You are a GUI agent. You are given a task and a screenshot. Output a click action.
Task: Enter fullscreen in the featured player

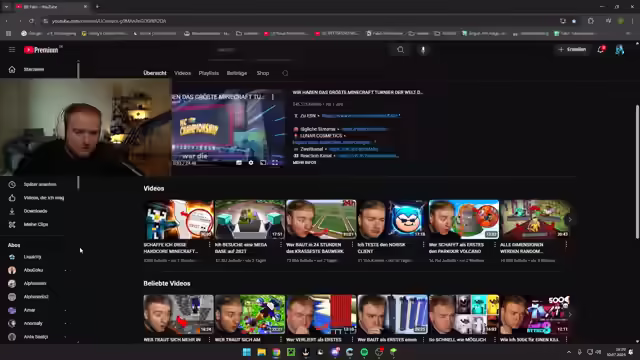[x=275, y=162]
